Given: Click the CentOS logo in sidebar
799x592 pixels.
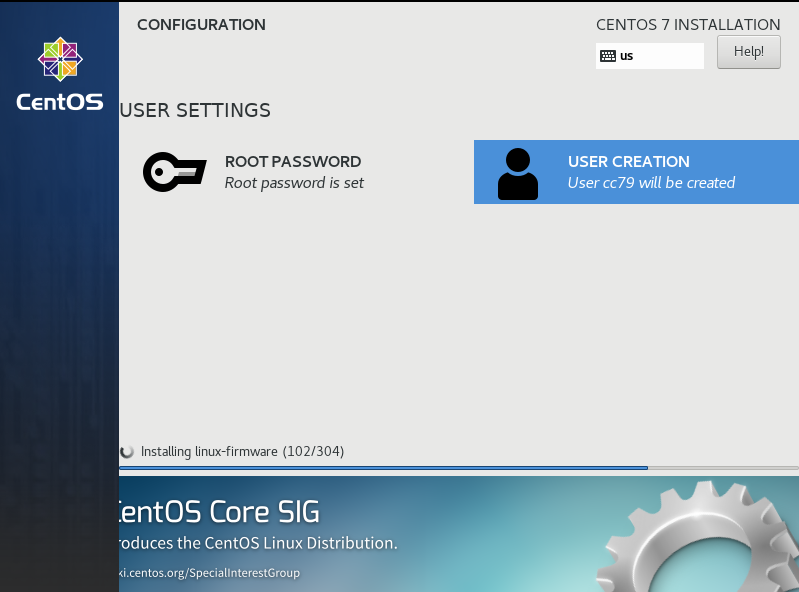Looking at the screenshot, I should click(x=60, y=74).
